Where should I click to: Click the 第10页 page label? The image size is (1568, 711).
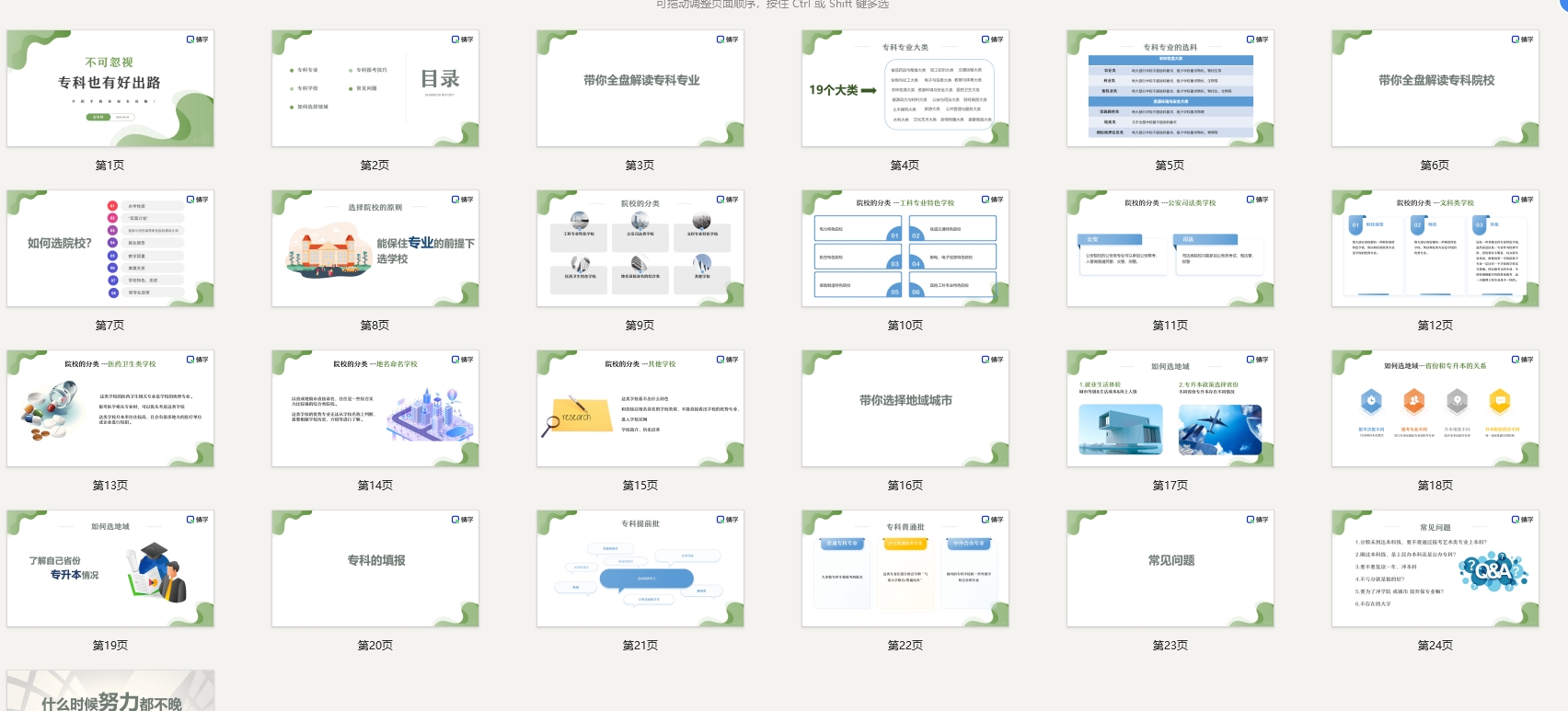(x=905, y=326)
